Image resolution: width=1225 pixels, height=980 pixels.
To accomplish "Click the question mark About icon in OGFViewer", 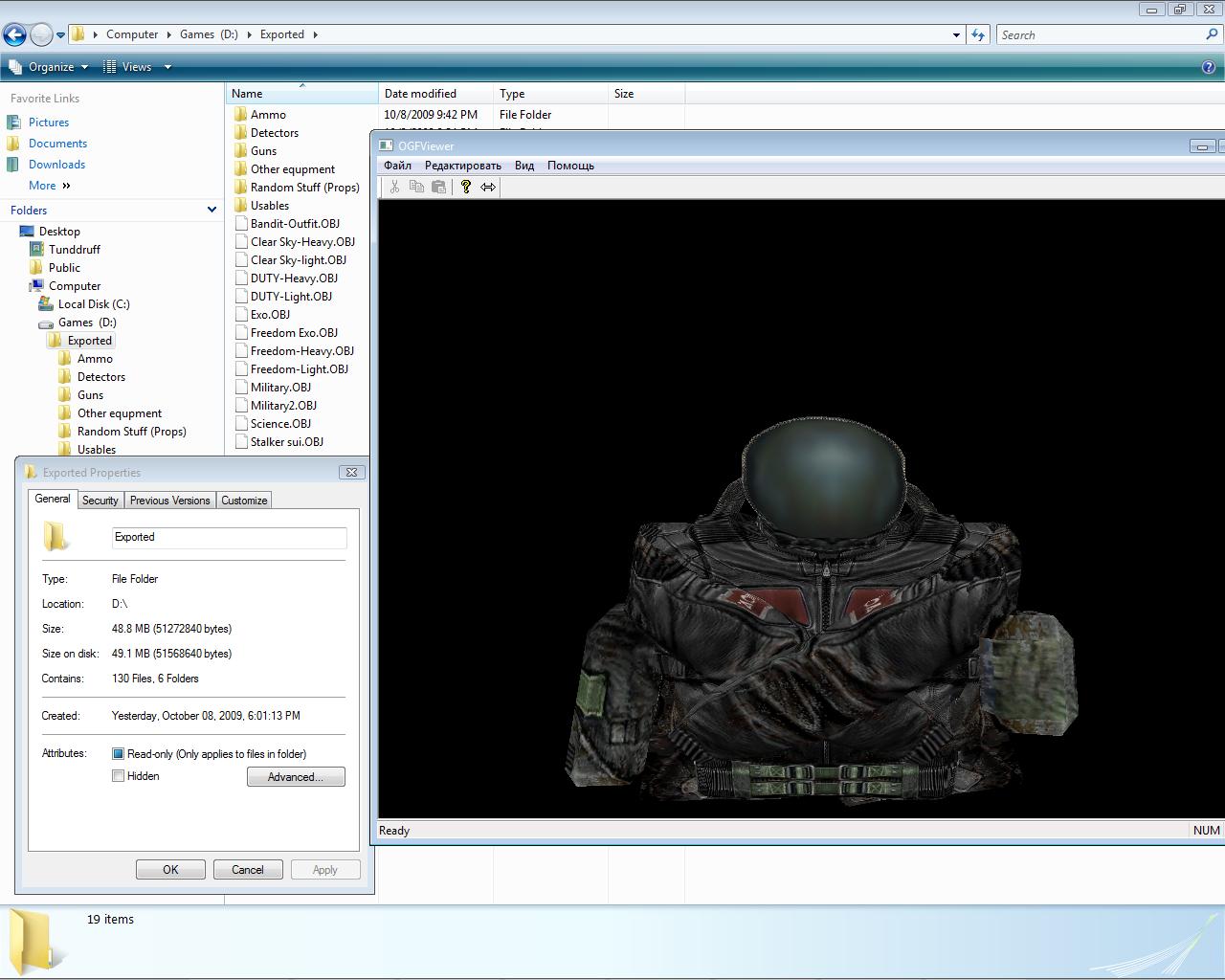I will pos(466,187).
